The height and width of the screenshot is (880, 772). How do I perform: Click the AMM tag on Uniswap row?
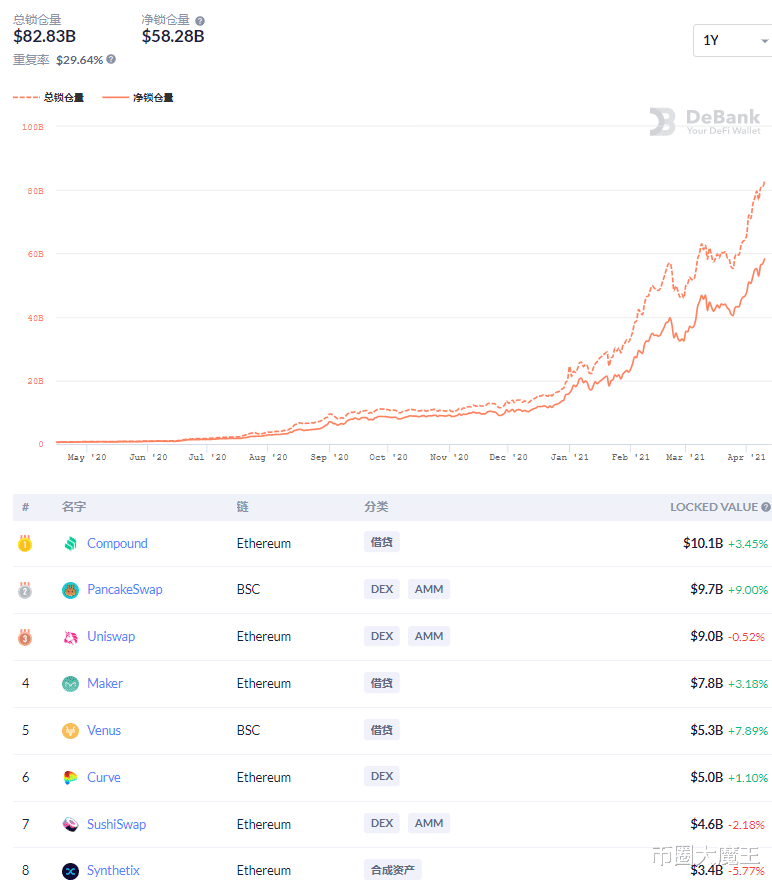point(428,636)
